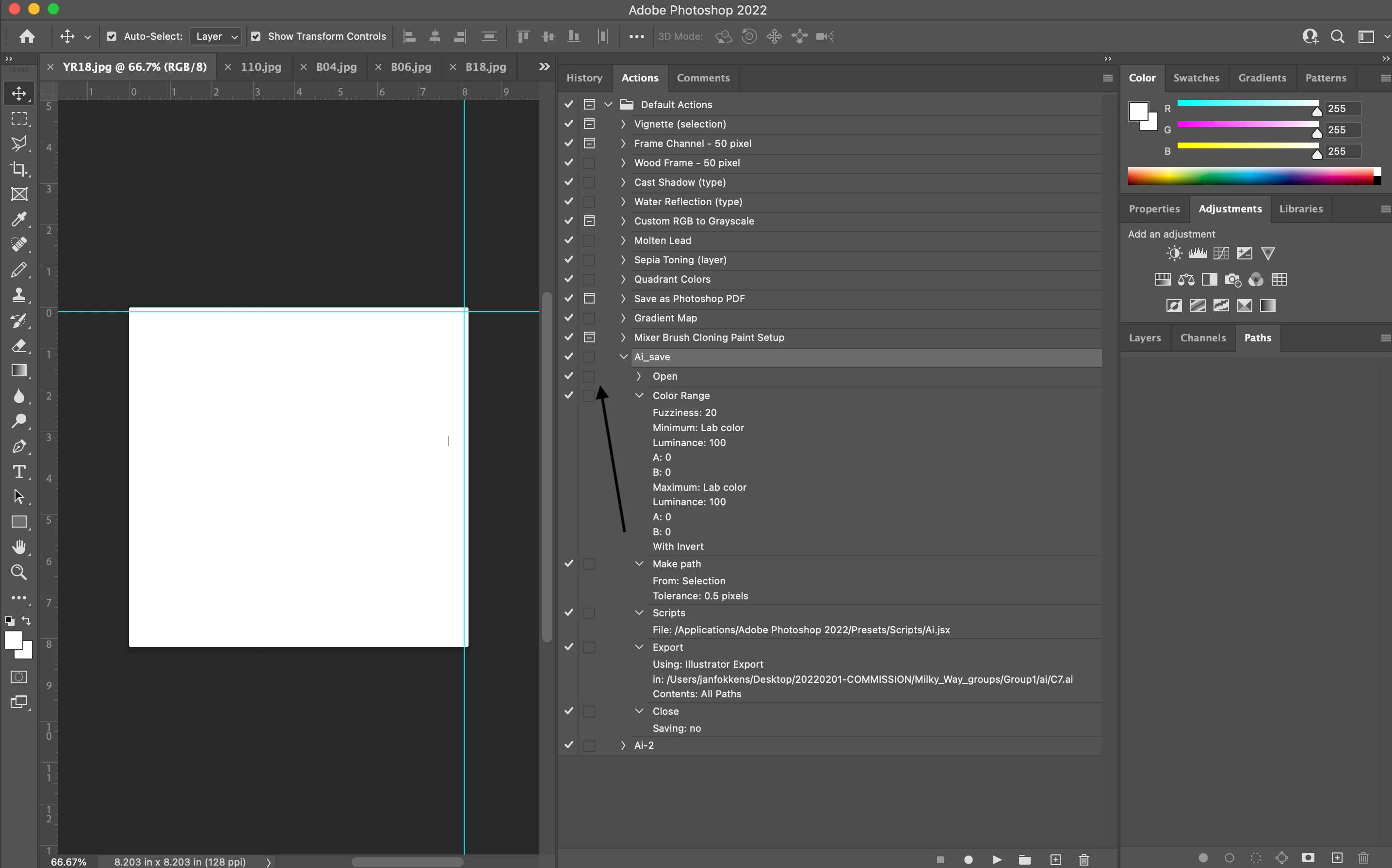This screenshot has height=868, width=1392.
Task: Select the Crop tool
Action: coord(19,169)
